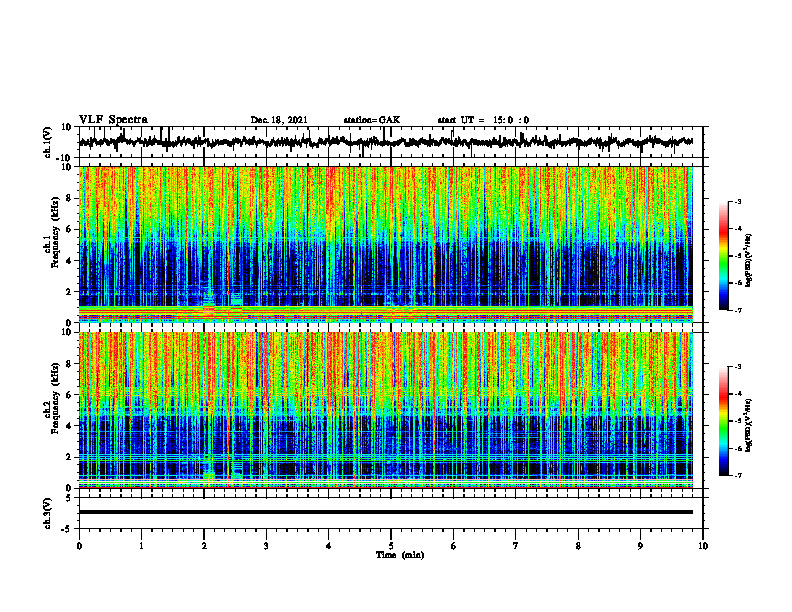
Task: Click the ch.3 flat black voltage trace
Action: click(x=386, y=512)
